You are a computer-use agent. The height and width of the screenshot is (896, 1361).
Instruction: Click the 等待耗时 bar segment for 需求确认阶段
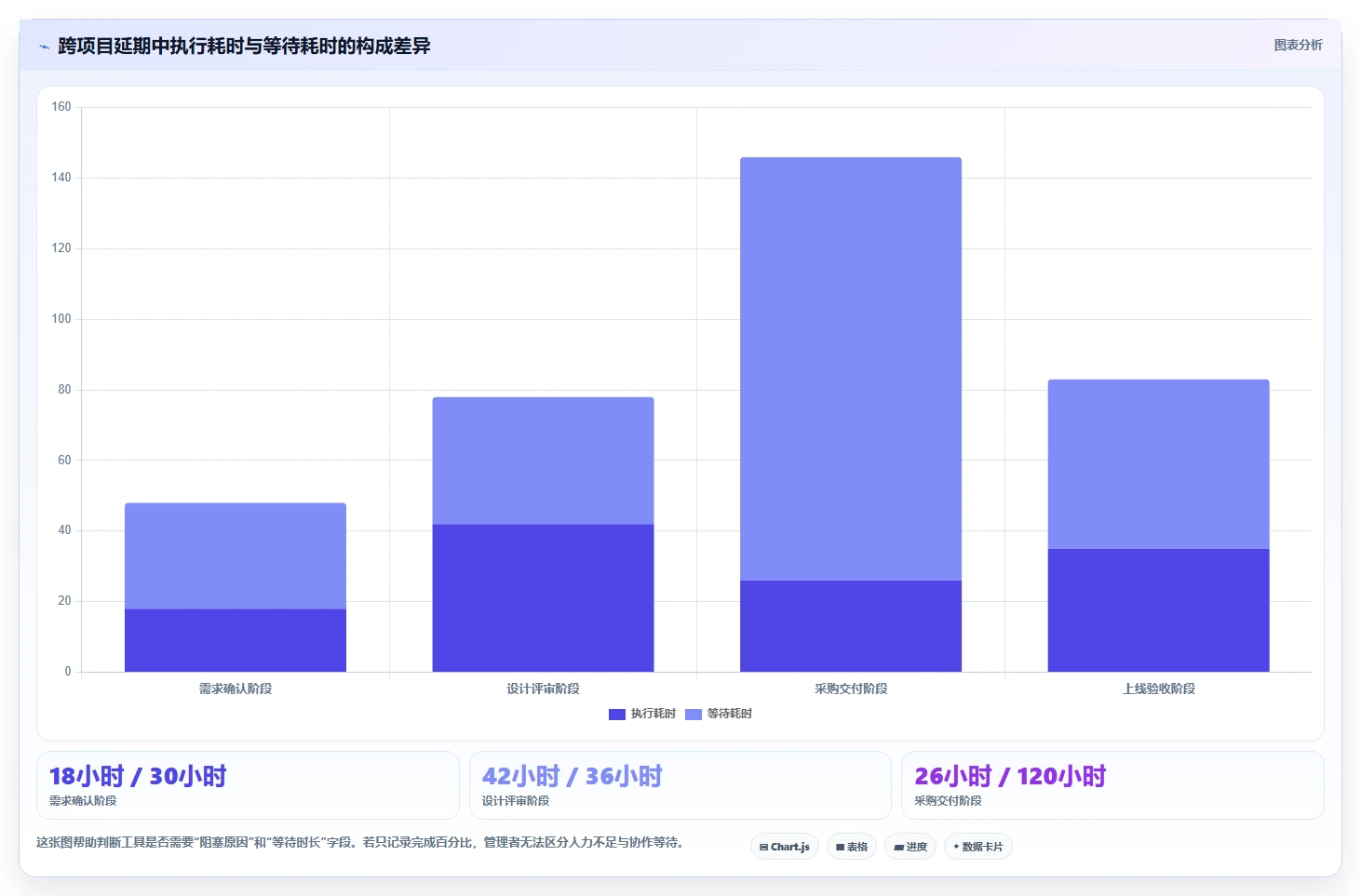pyautogui.click(x=236, y=556)
